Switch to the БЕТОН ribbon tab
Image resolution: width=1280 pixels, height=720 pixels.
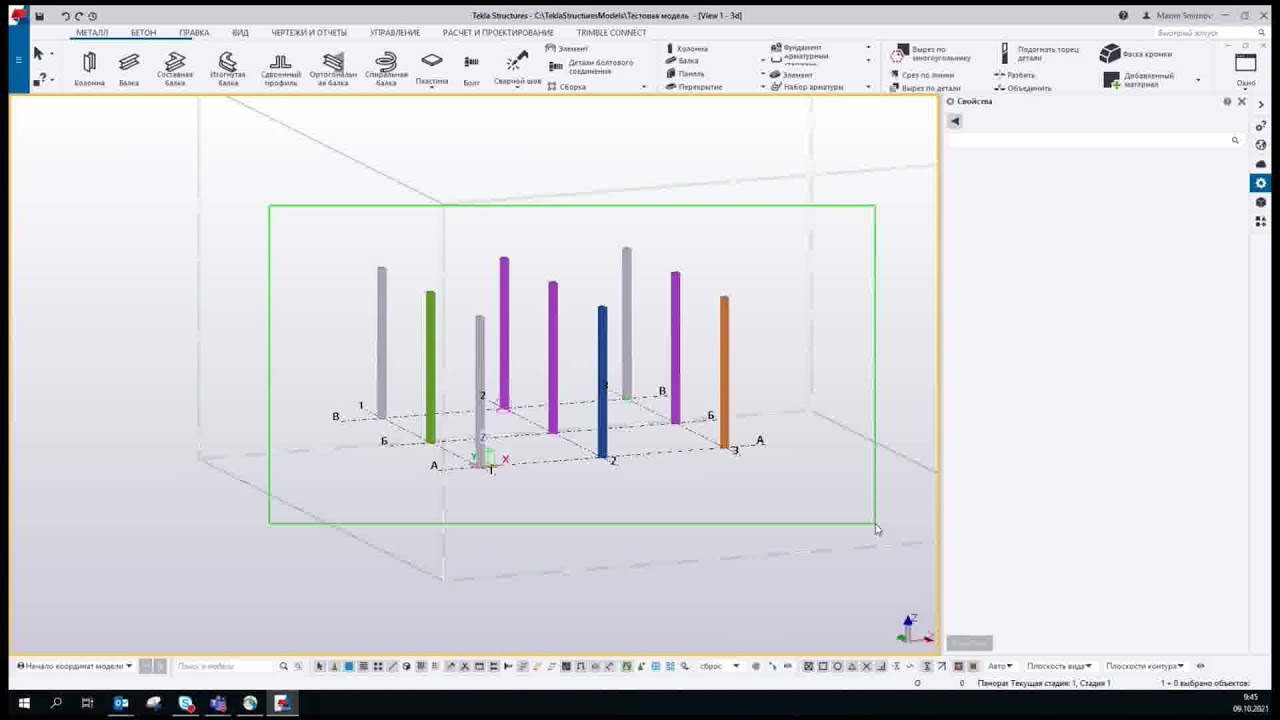click(143, 33)
